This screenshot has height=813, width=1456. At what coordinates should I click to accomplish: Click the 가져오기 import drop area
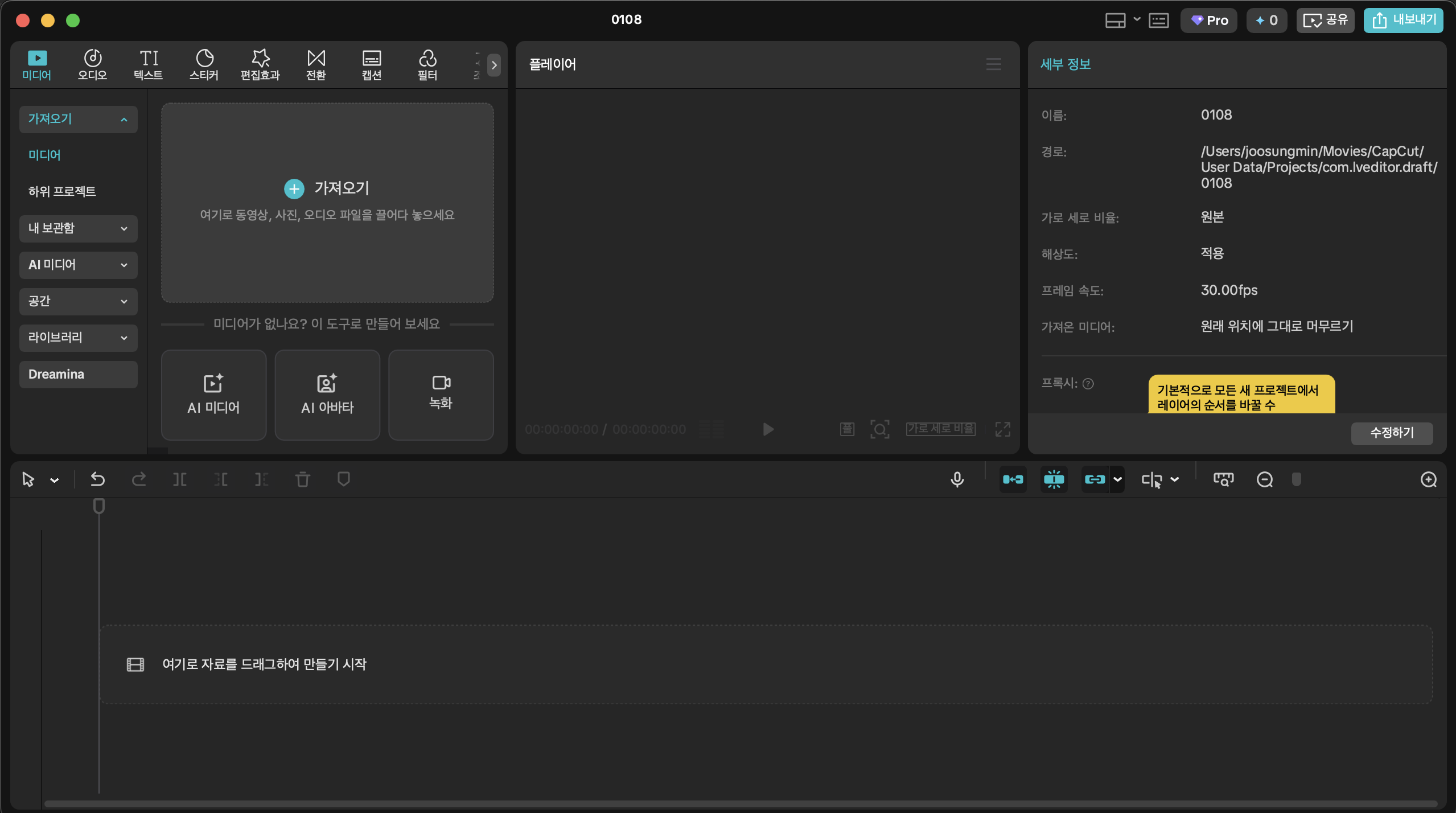click(327, 202)
